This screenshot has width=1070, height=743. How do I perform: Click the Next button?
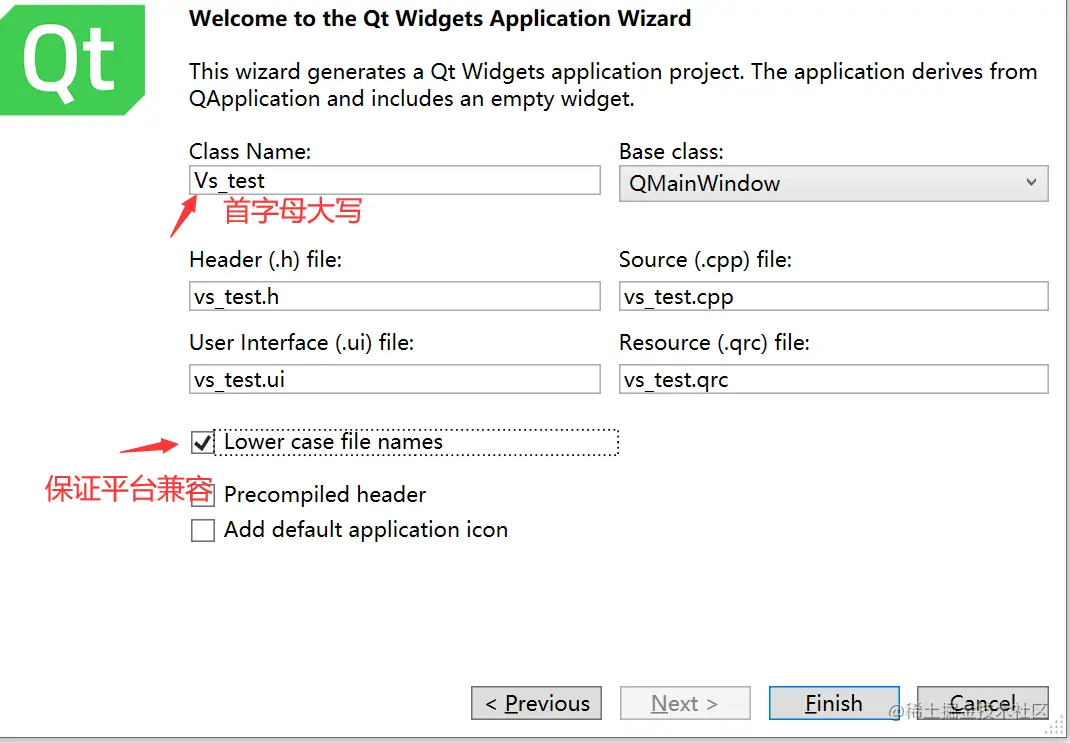tap(685, 703)
